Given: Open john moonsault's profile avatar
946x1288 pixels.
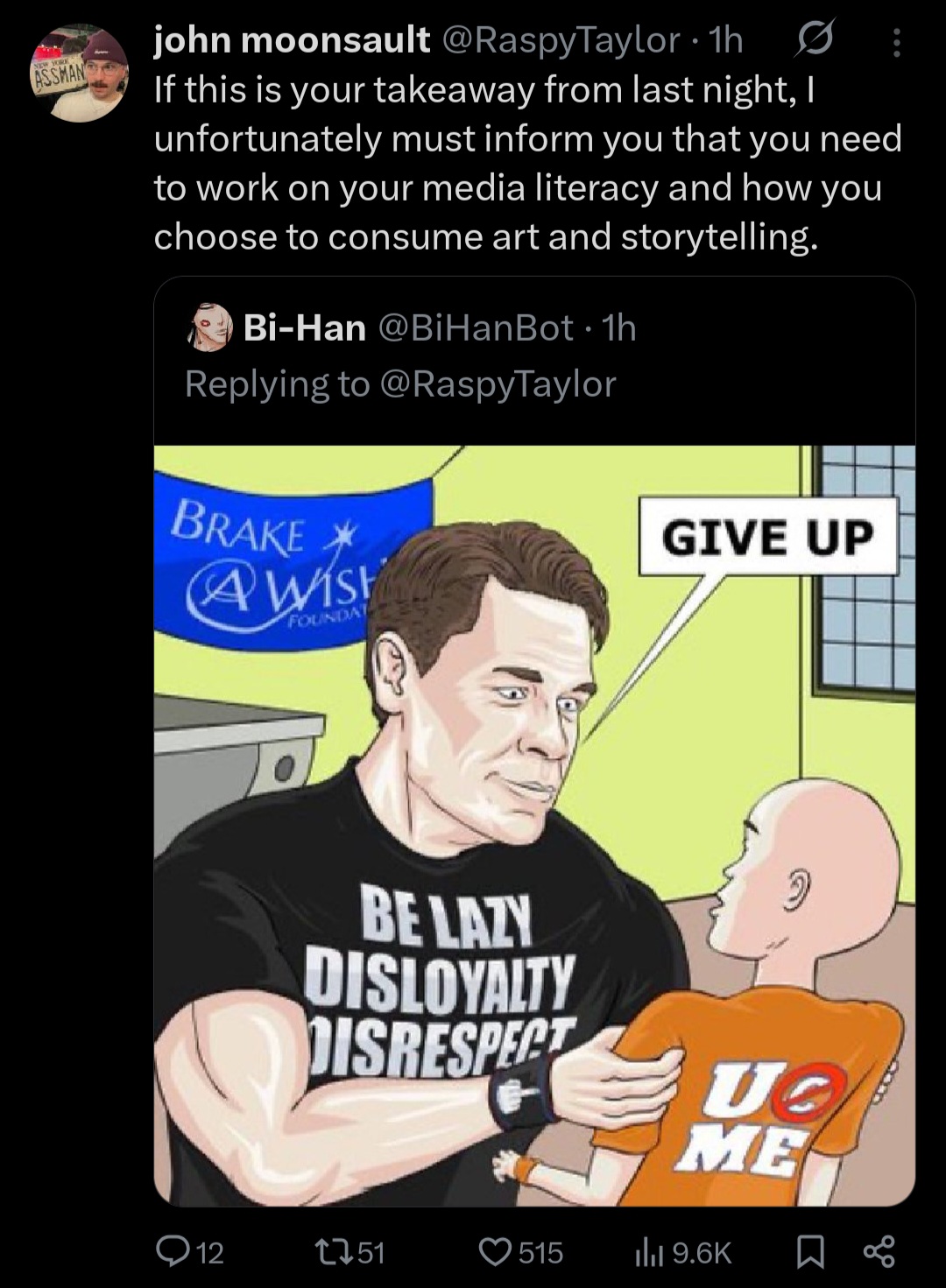Looking at the screenshot, I should click(x=80, y=73).
